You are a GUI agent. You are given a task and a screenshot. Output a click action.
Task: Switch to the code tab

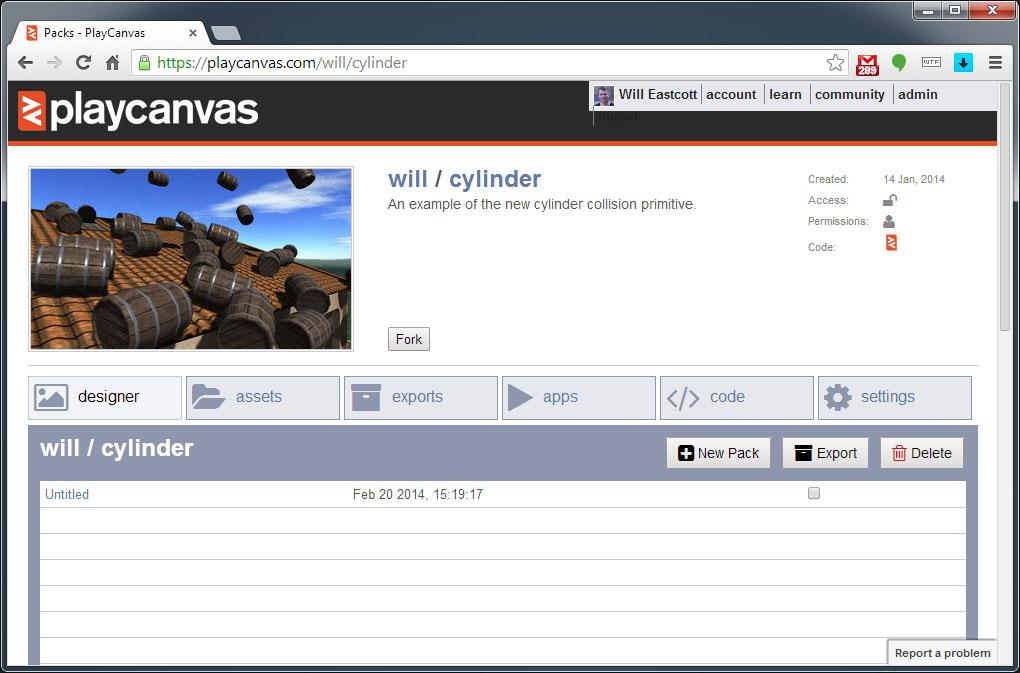pos(737,397)
